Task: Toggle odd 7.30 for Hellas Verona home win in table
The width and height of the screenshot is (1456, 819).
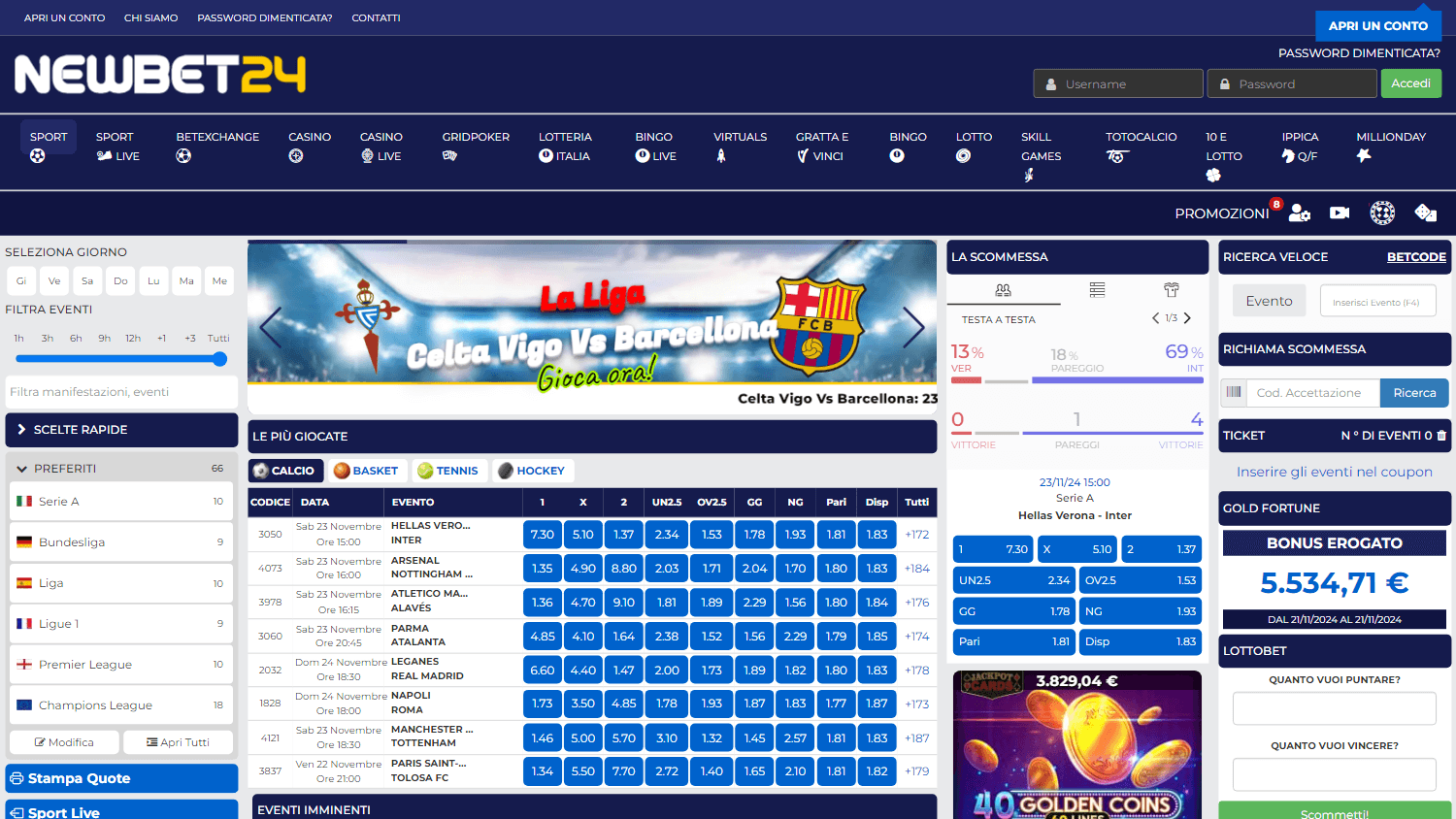Action: [x=543, y=535]
